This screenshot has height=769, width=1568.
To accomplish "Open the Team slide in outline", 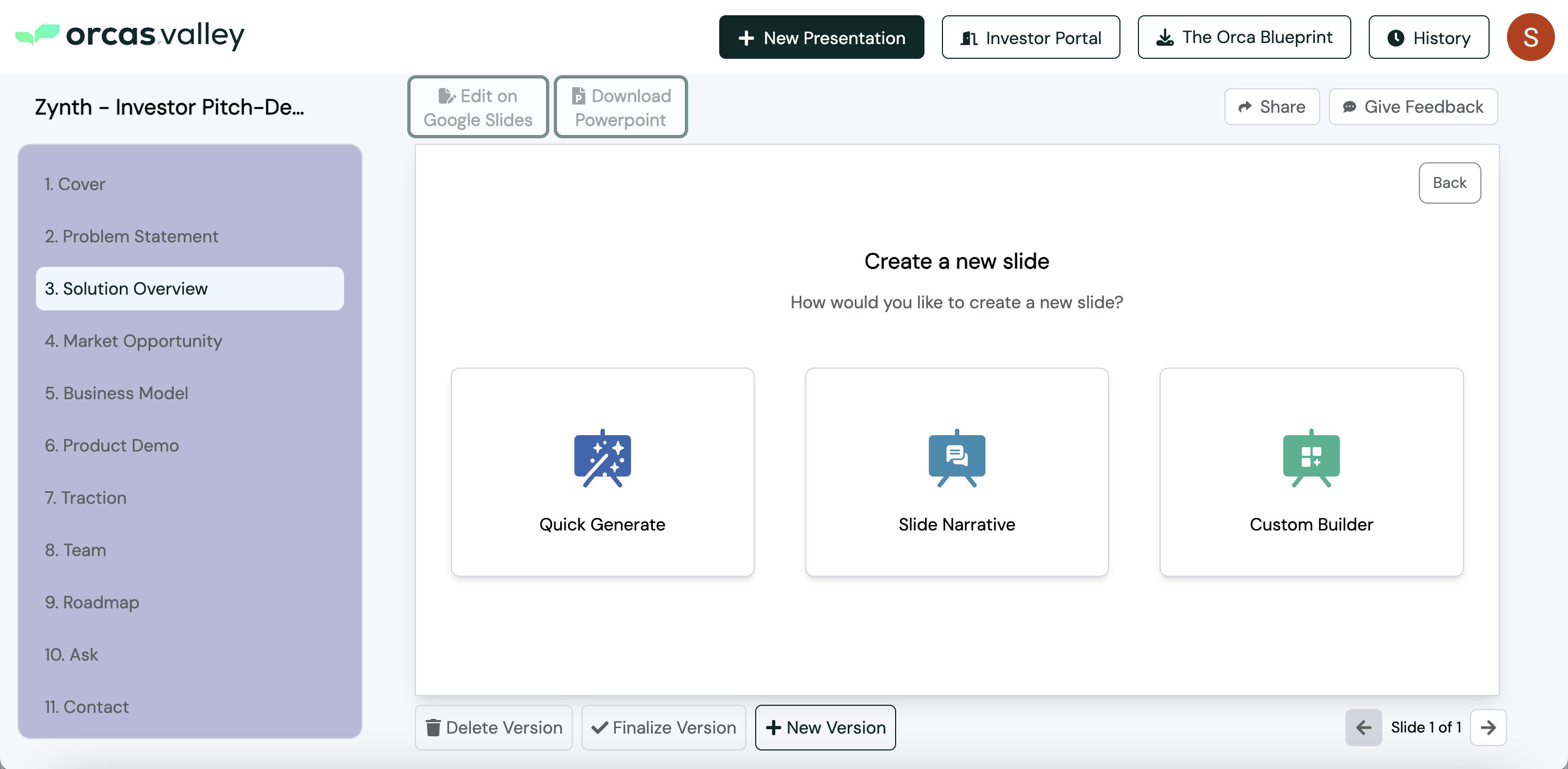I will point(75,550).
